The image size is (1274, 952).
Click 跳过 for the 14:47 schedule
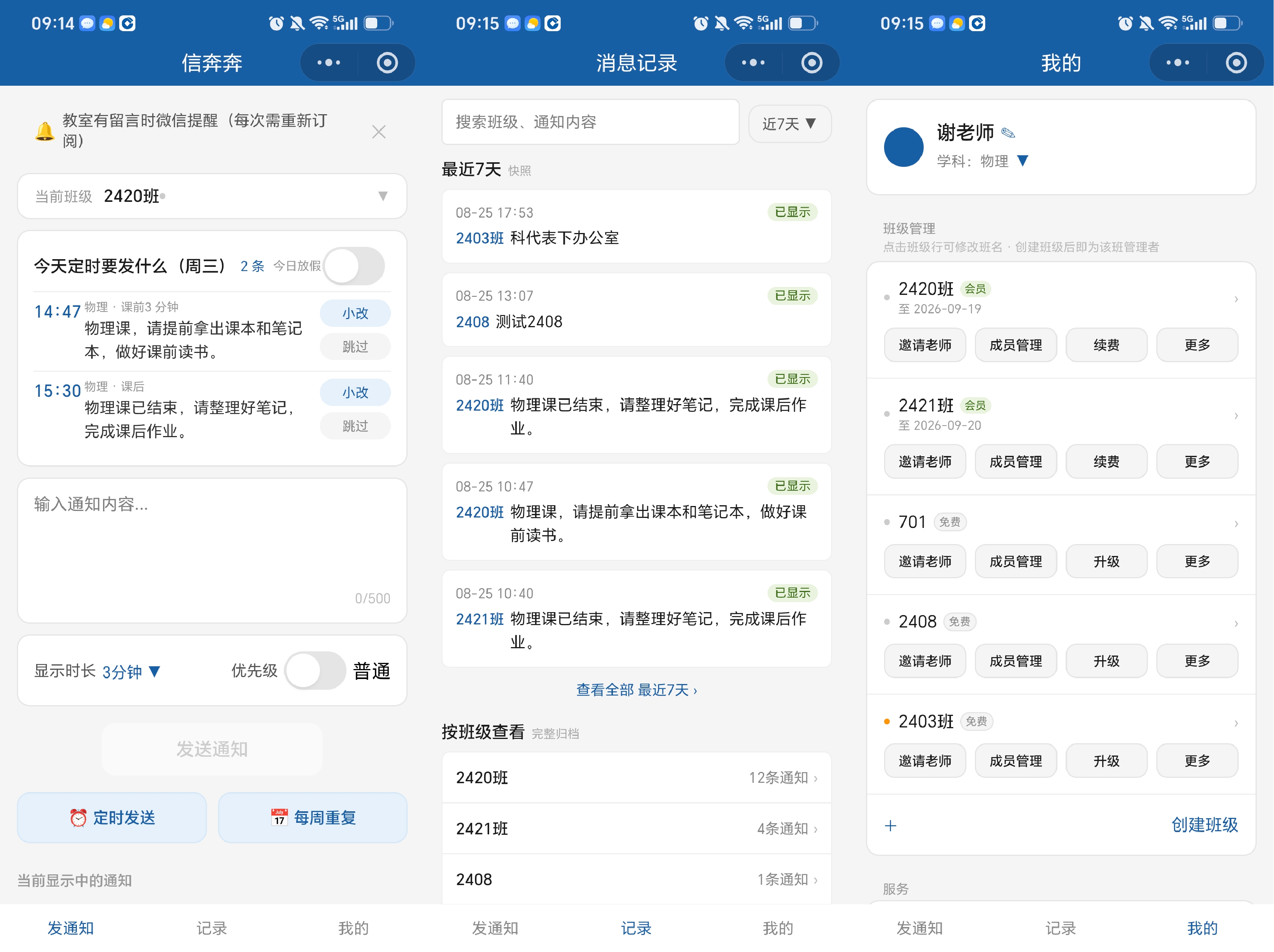(355, 346)
